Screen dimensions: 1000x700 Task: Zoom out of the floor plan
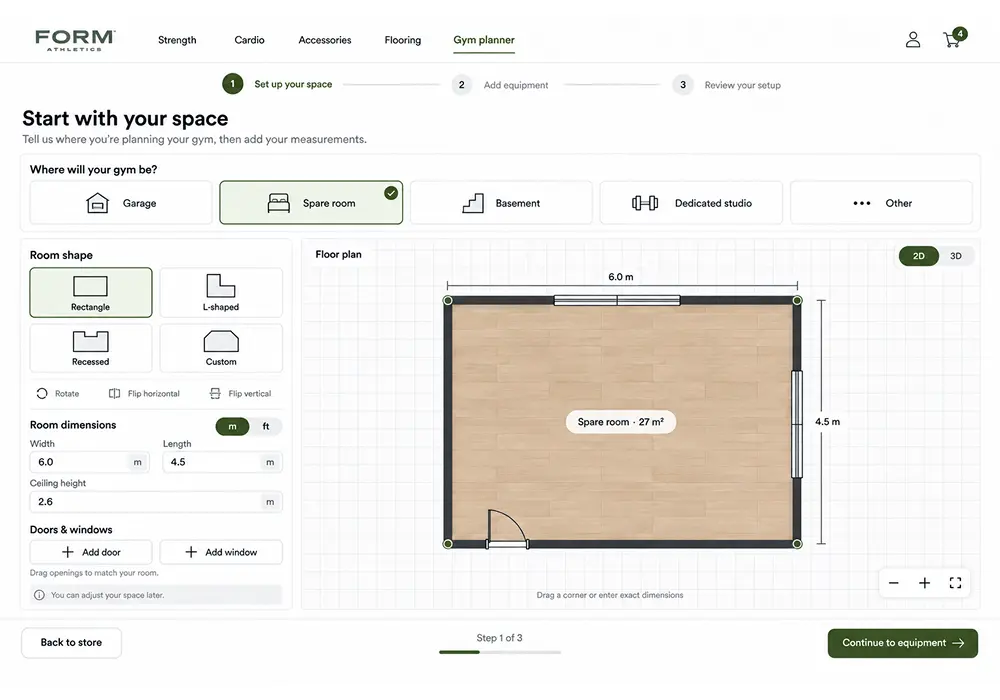pyautogui.click(x=893, y=583)
